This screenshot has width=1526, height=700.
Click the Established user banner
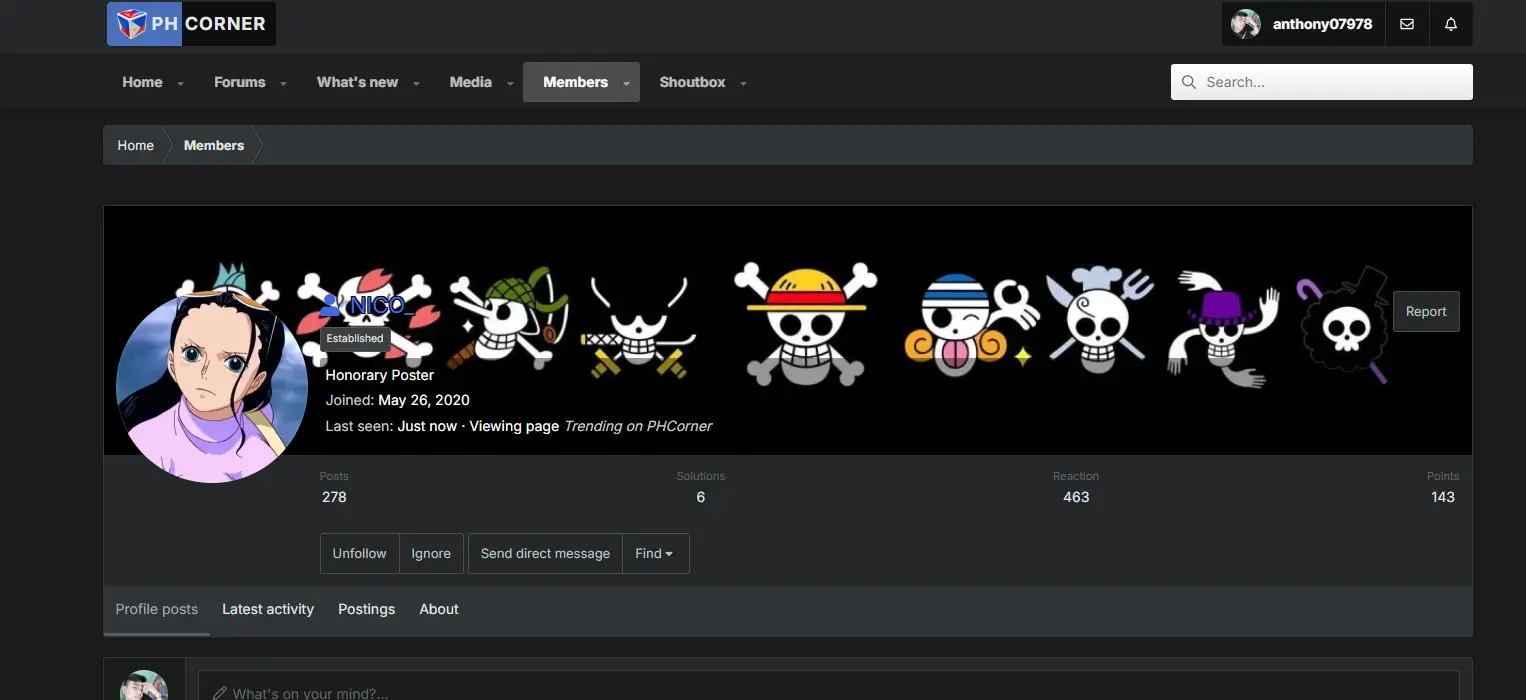click(355, 338)
